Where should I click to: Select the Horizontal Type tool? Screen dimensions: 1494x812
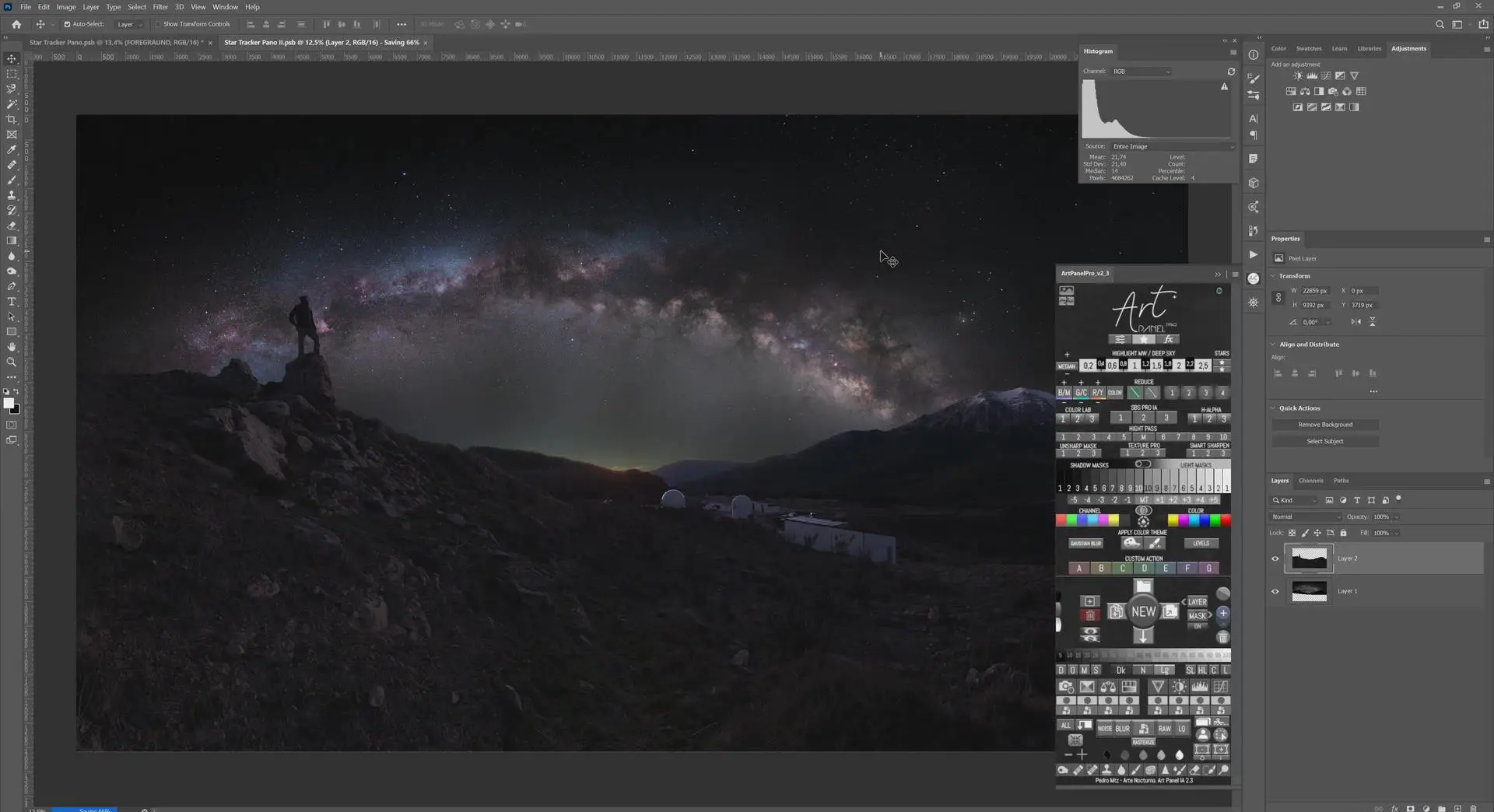(x=12, y=302)
